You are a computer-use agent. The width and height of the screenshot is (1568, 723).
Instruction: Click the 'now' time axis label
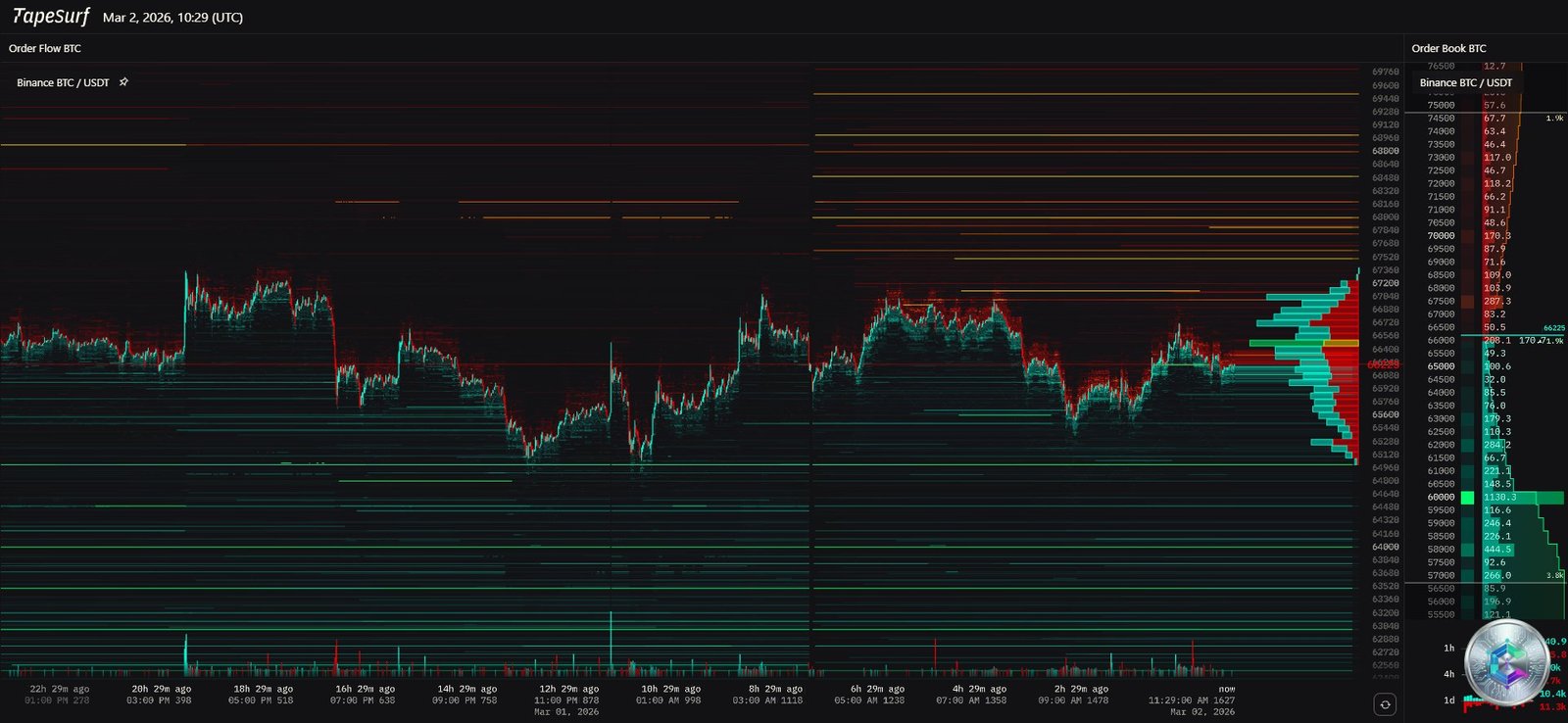pos(1227,689)
